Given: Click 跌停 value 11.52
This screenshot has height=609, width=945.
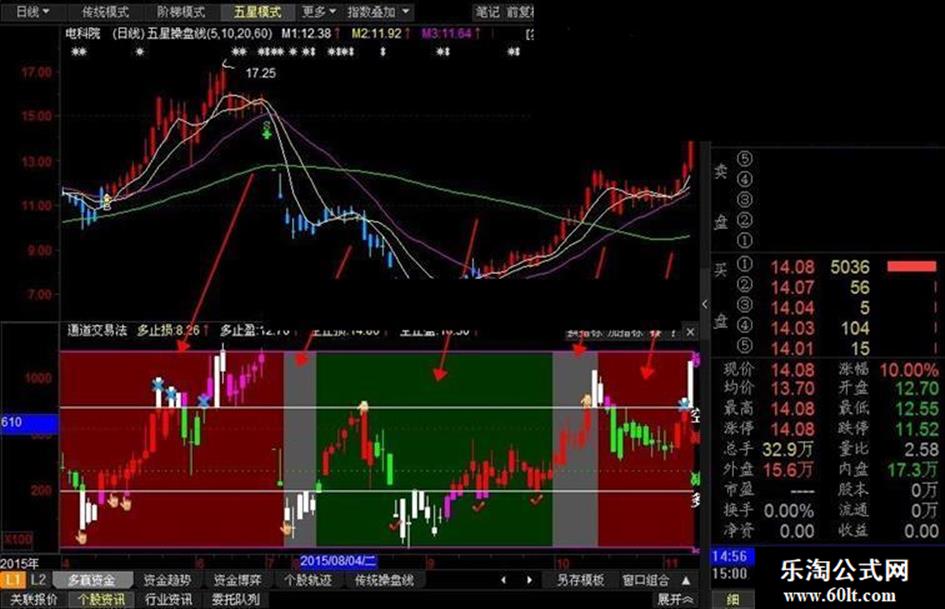Looking at the screenshot, I should tap(916, 429).
